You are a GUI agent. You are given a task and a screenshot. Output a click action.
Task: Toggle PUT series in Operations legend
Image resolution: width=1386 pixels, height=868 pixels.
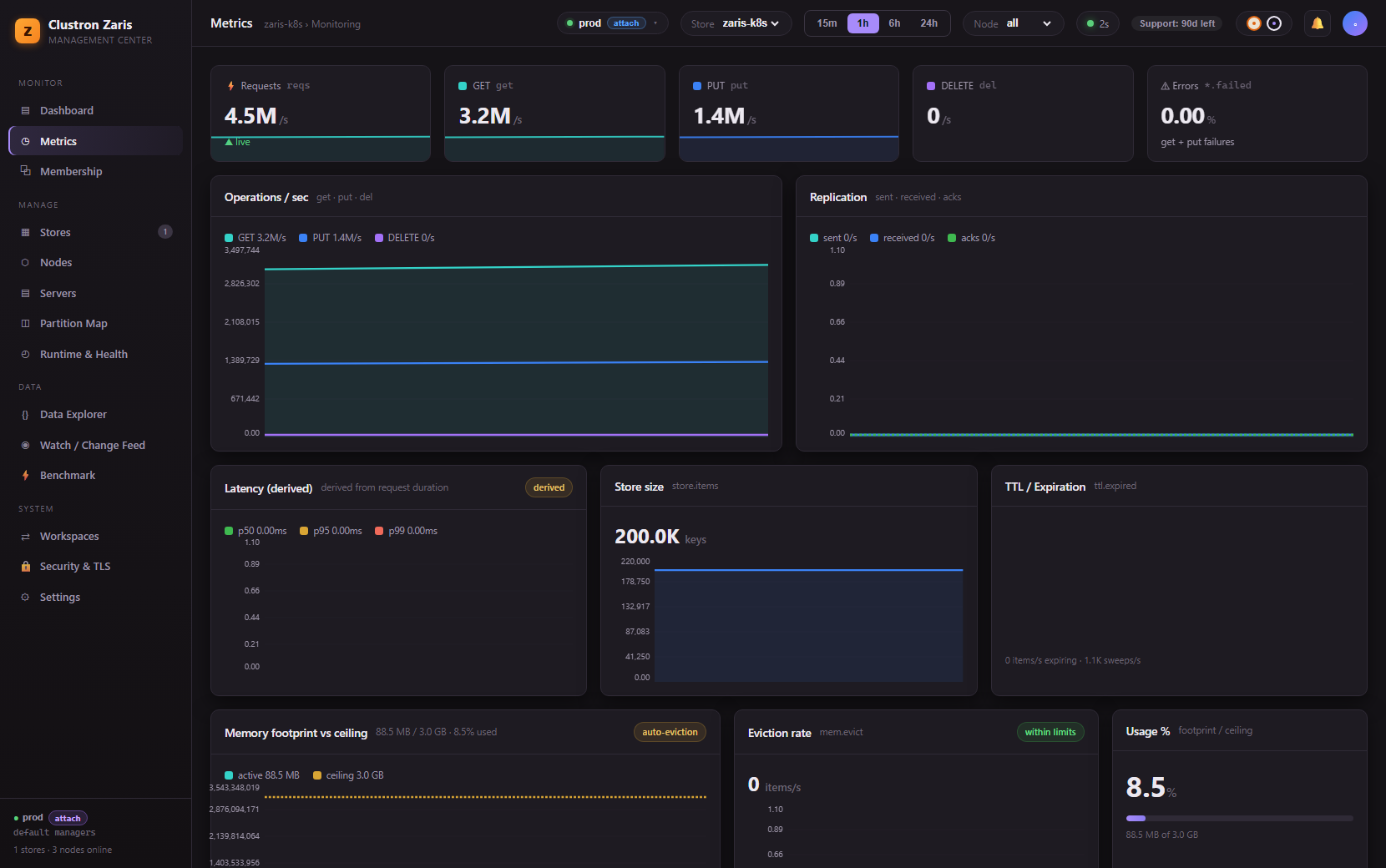(331, 238)
